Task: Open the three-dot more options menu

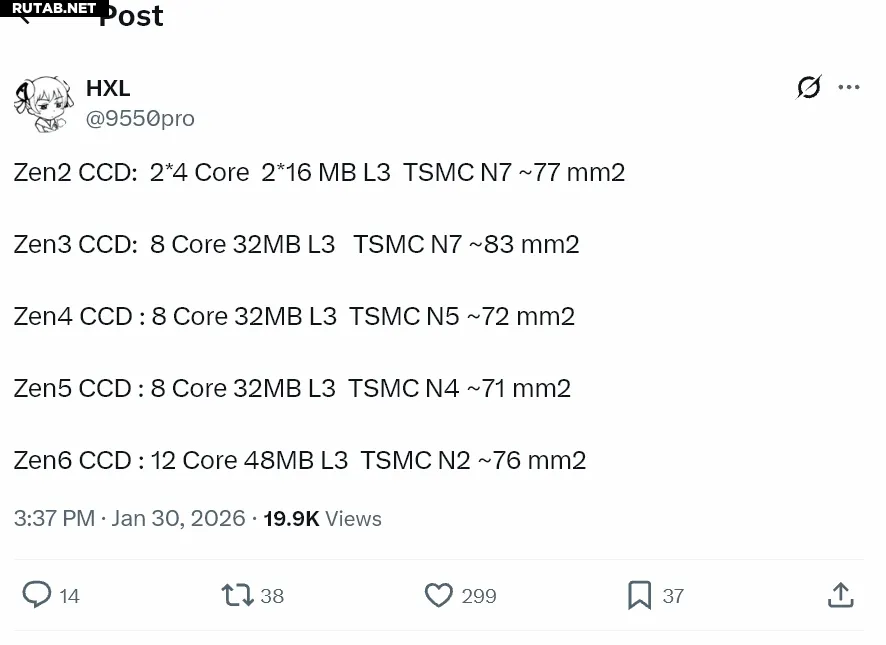Action: click(849, 88)
